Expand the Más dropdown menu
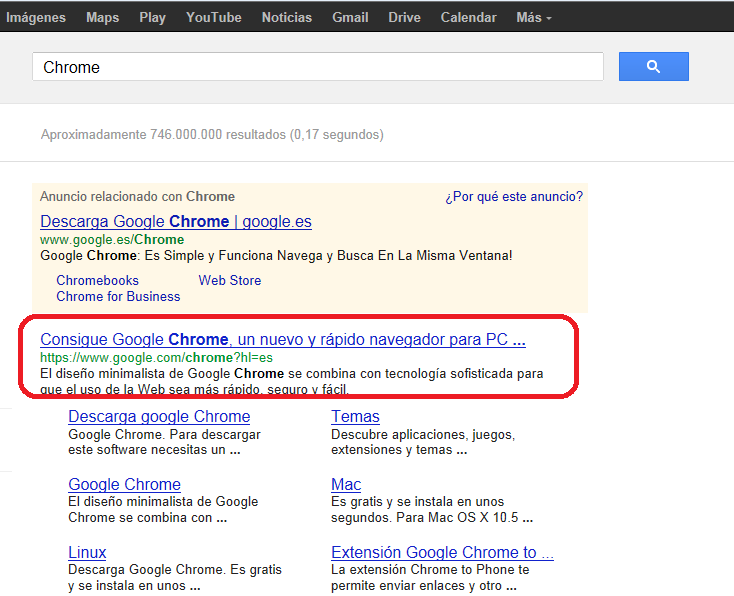 (533, 17)
